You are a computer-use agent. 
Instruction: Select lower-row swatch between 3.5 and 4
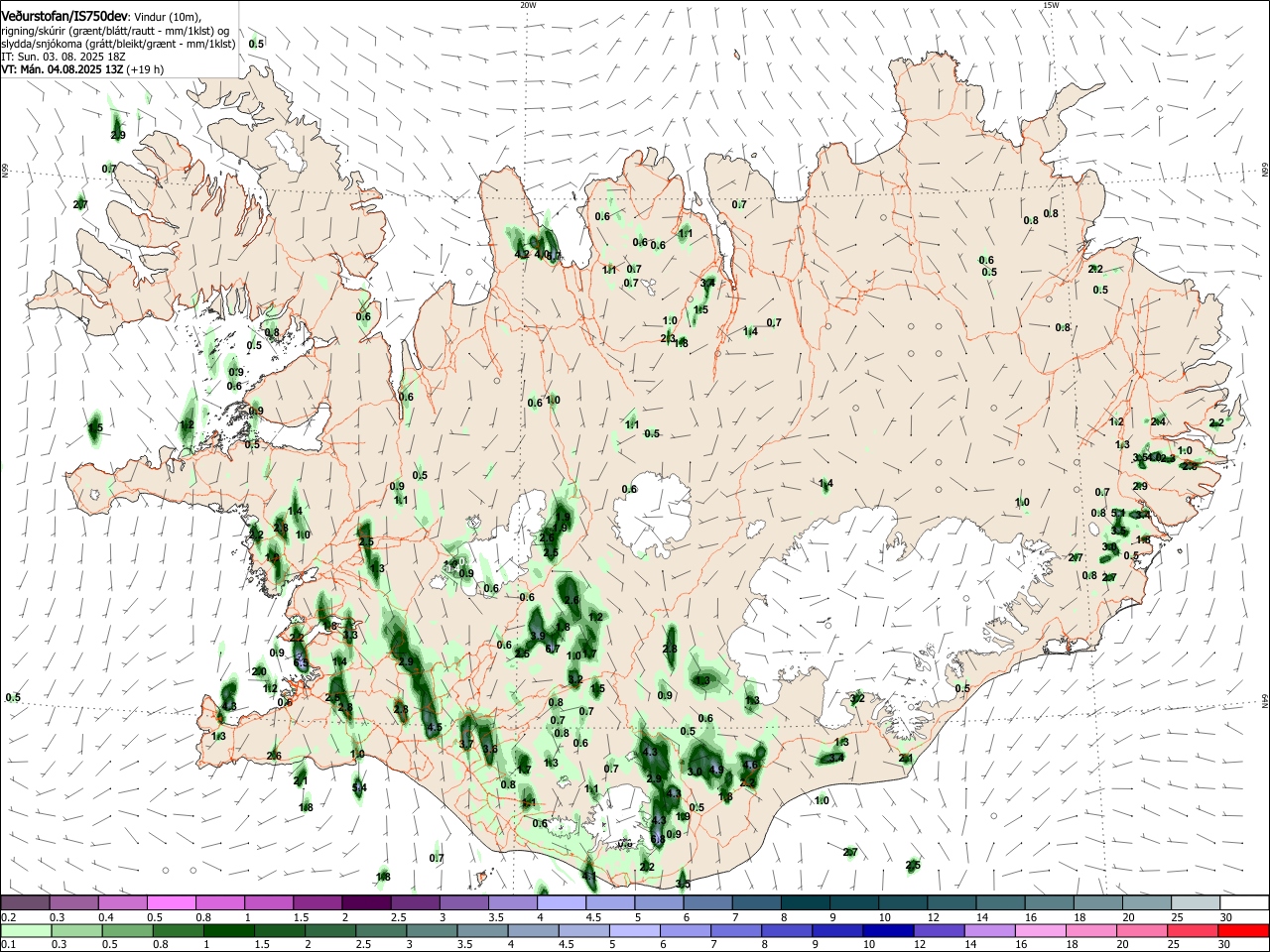pos(482,931)
